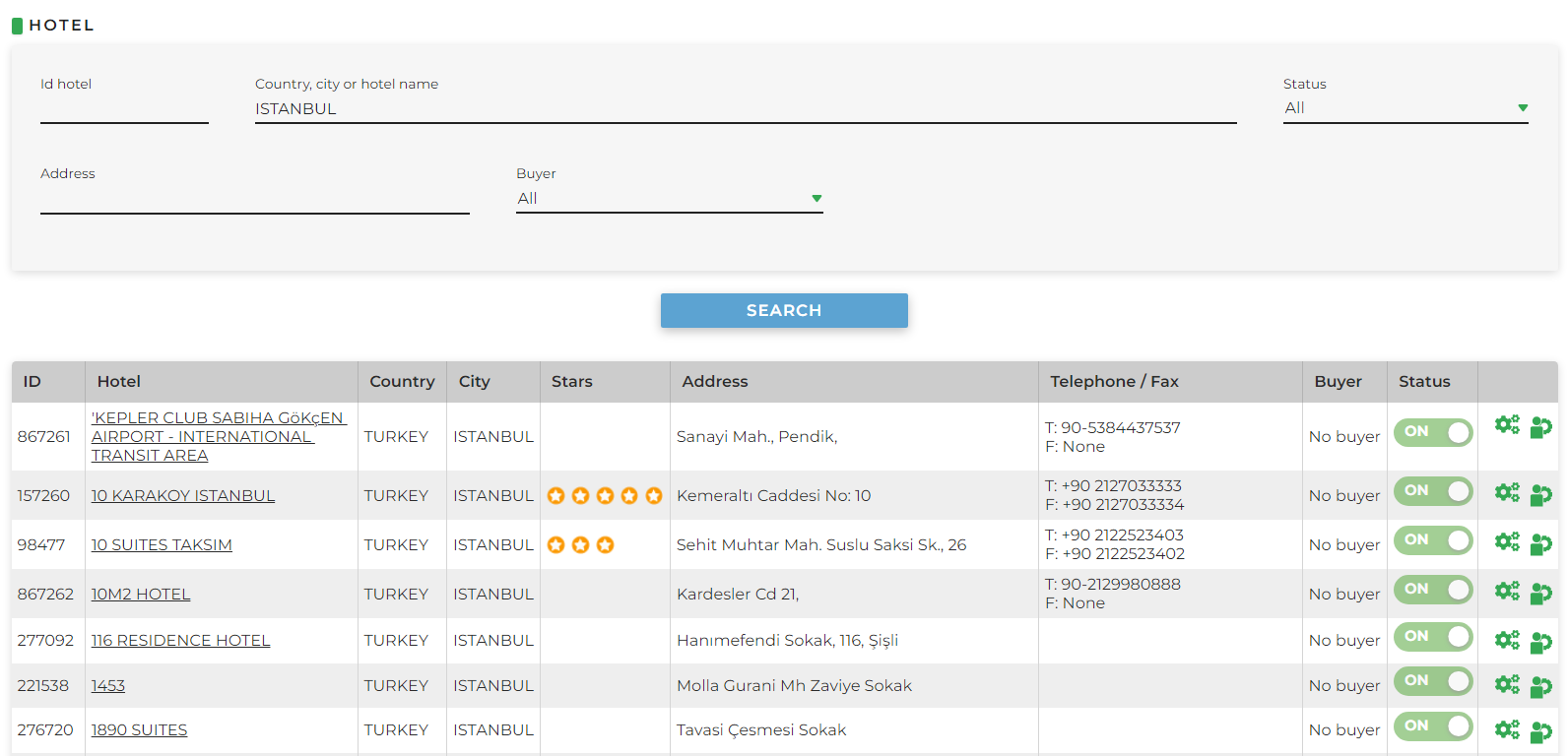Open gears settings icon for 10 Suites Taksim
This screenshot has width=1568, height=756.
coord(1507,541)
